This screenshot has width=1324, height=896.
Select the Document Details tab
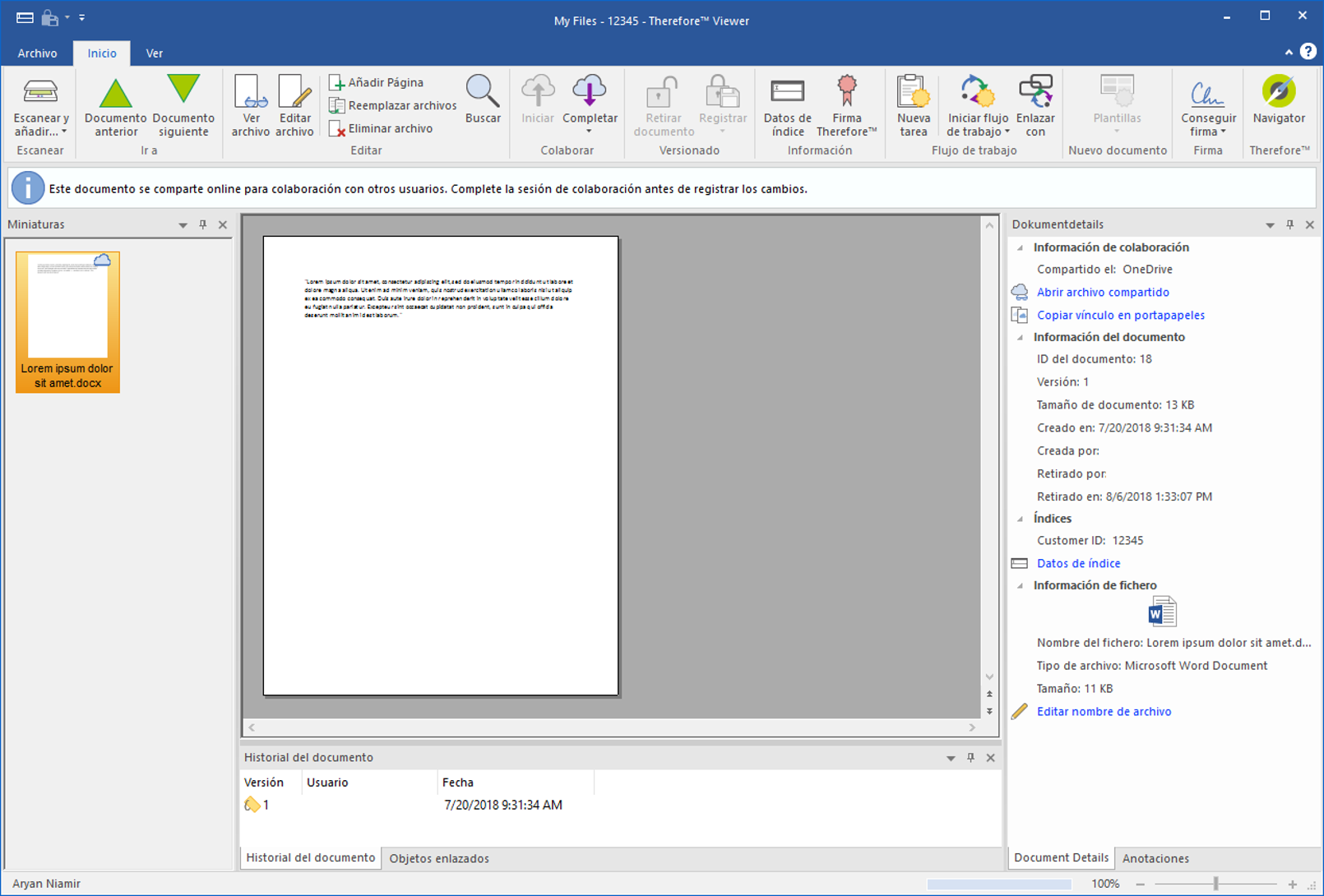point(1061,857)
